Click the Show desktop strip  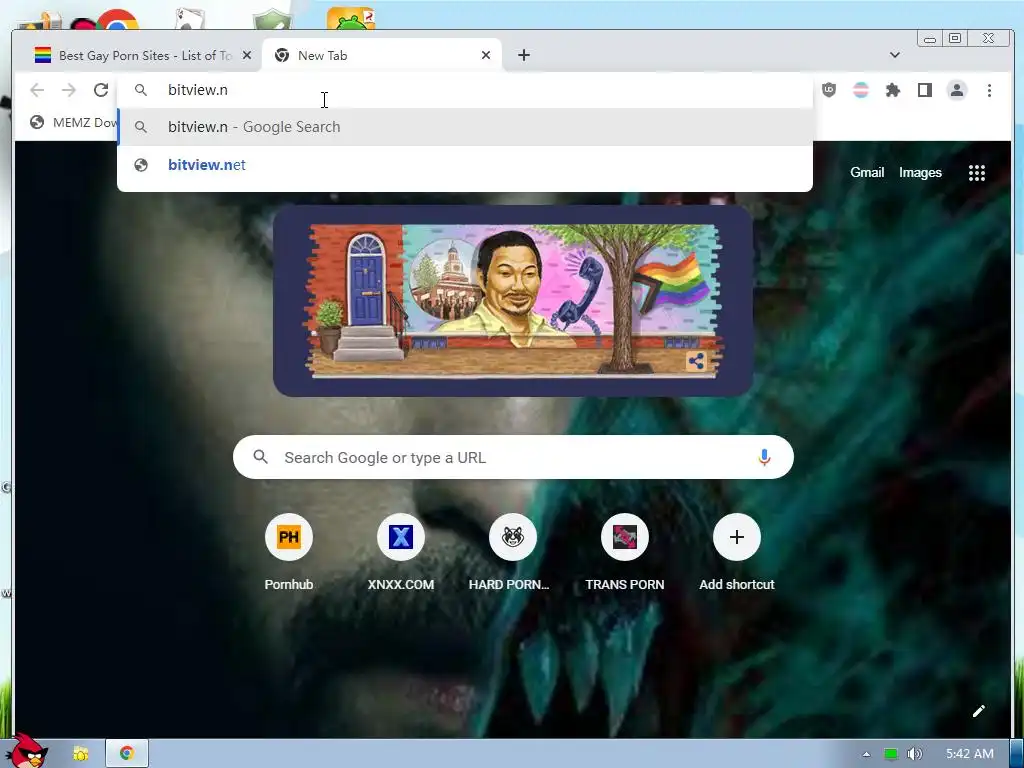coord(1017,754)
